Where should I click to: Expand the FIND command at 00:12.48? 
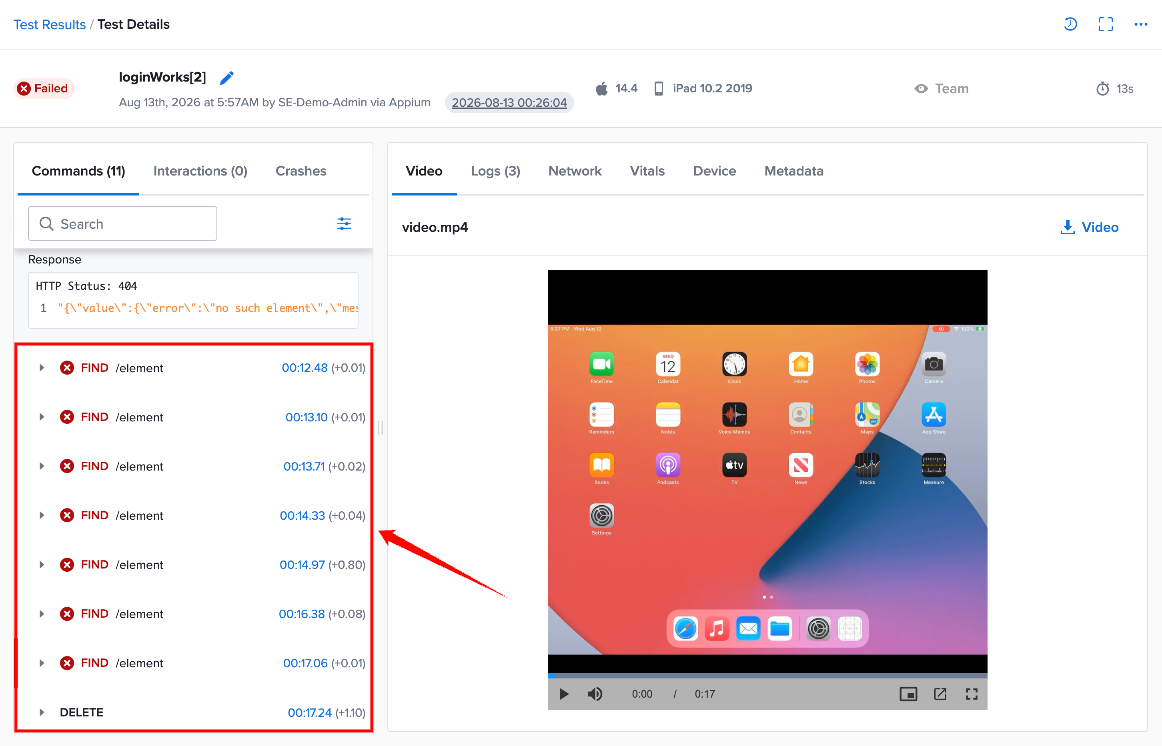(42, 367)
